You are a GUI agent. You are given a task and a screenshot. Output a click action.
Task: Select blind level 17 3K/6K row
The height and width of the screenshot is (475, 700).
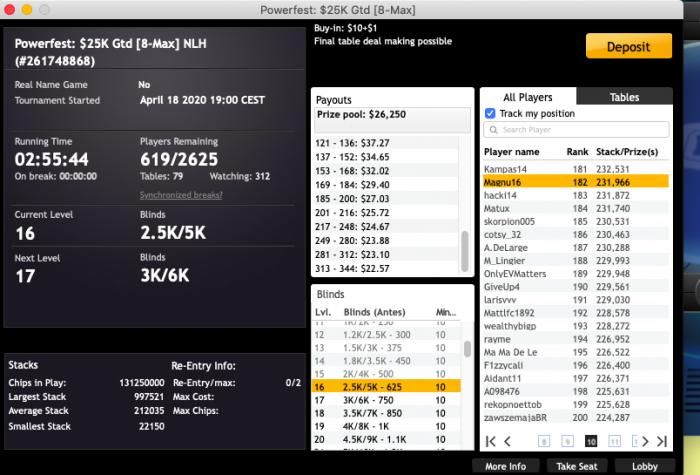386,400
